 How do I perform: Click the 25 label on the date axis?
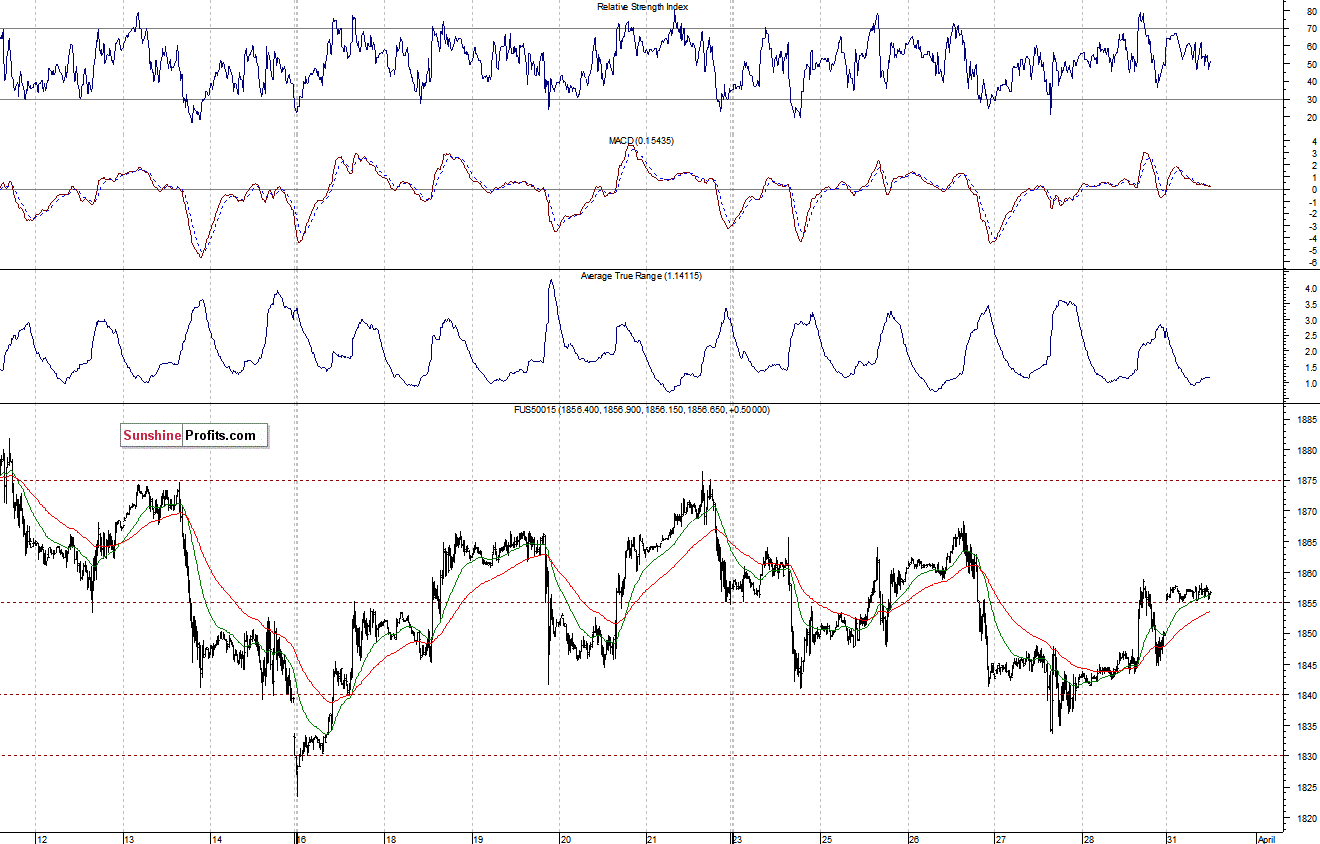(x=826, y=838)
